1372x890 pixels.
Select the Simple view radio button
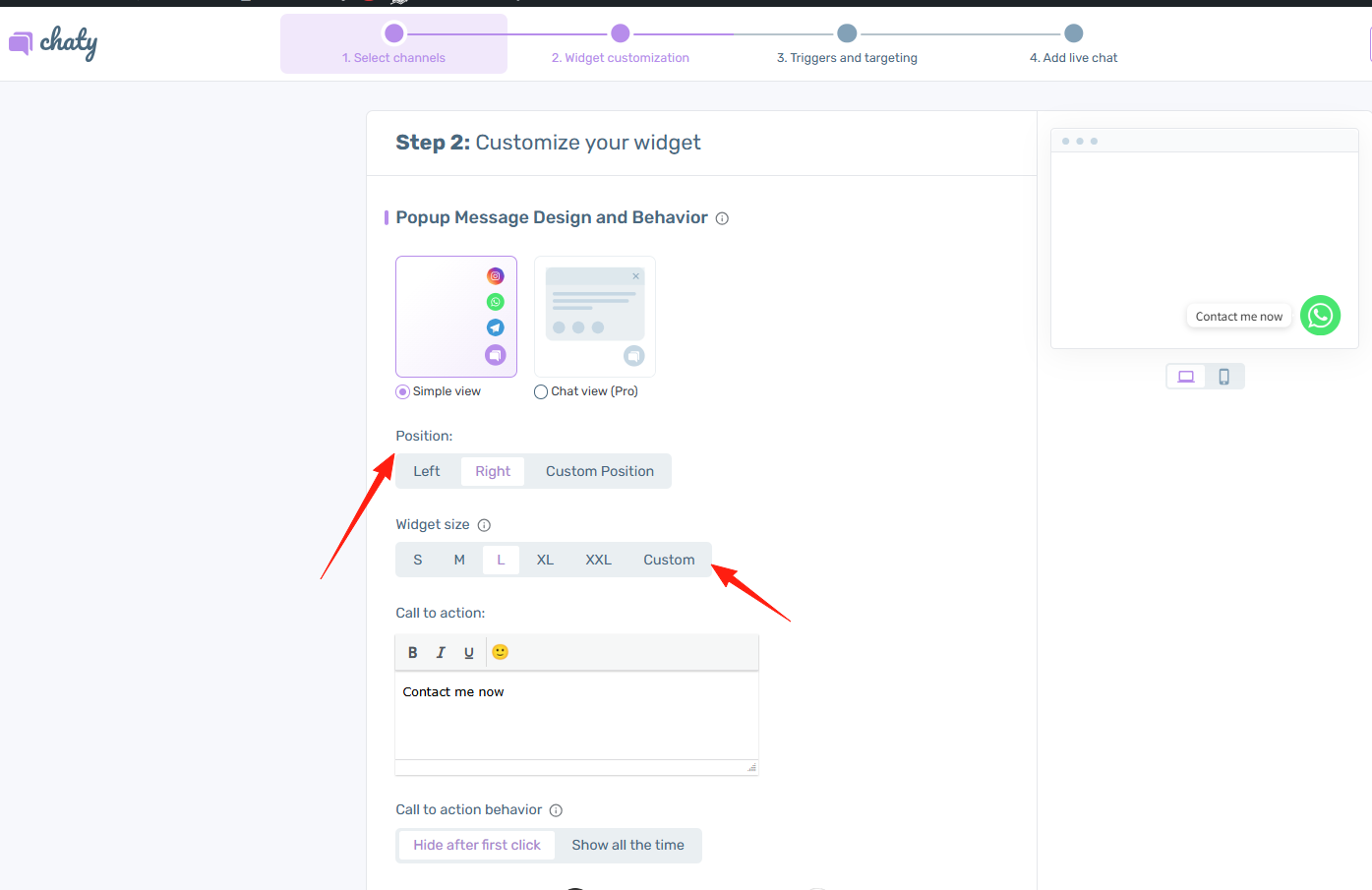[403, 391]
